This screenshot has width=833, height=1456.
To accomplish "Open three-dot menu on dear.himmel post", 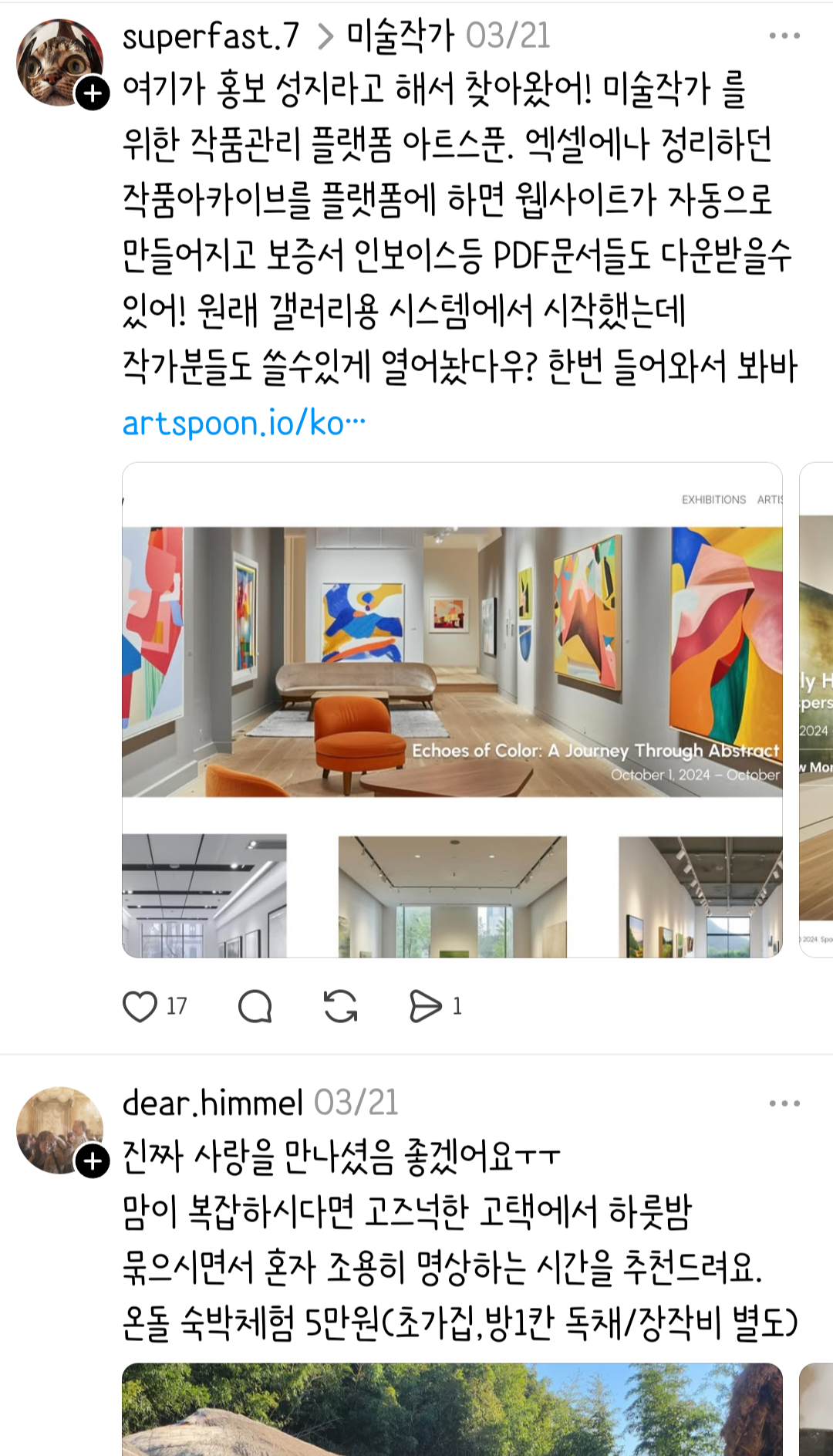I will pyautogui.click(x=784, y=1103).
